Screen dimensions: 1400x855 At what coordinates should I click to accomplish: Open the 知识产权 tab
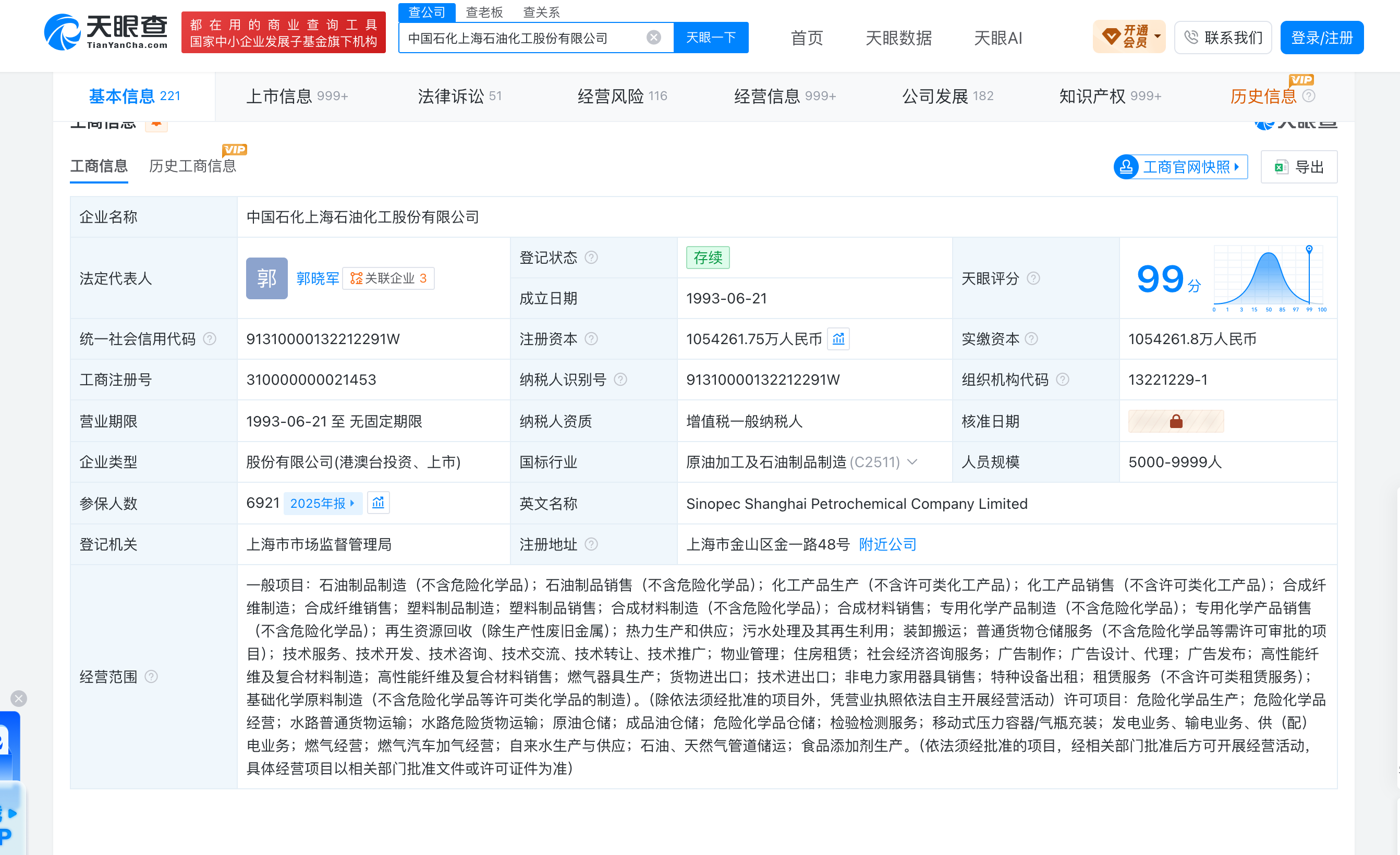pos(1110,96)
